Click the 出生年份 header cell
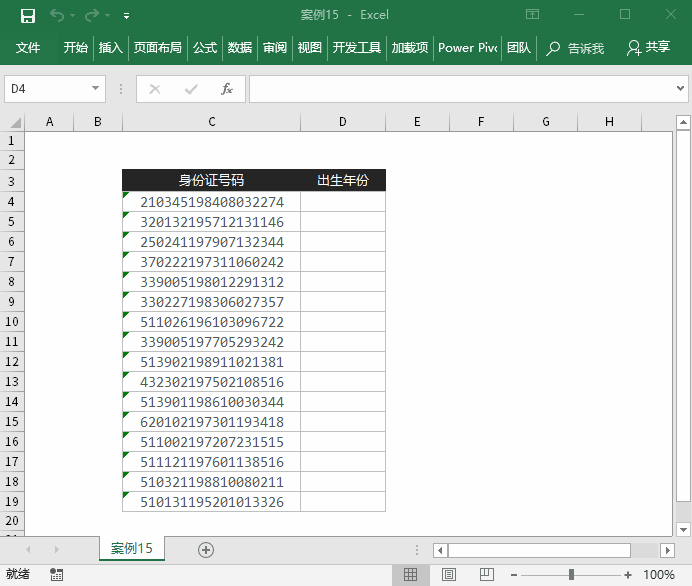 [343, 180]
